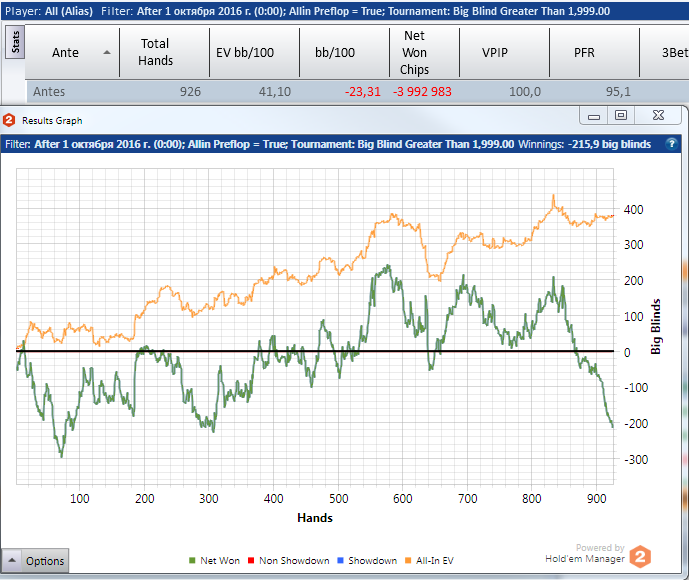The height and width of the screenshot is (580, 689).
Task: Toggle the All-In EV orange legend
Action: point(429,561)
